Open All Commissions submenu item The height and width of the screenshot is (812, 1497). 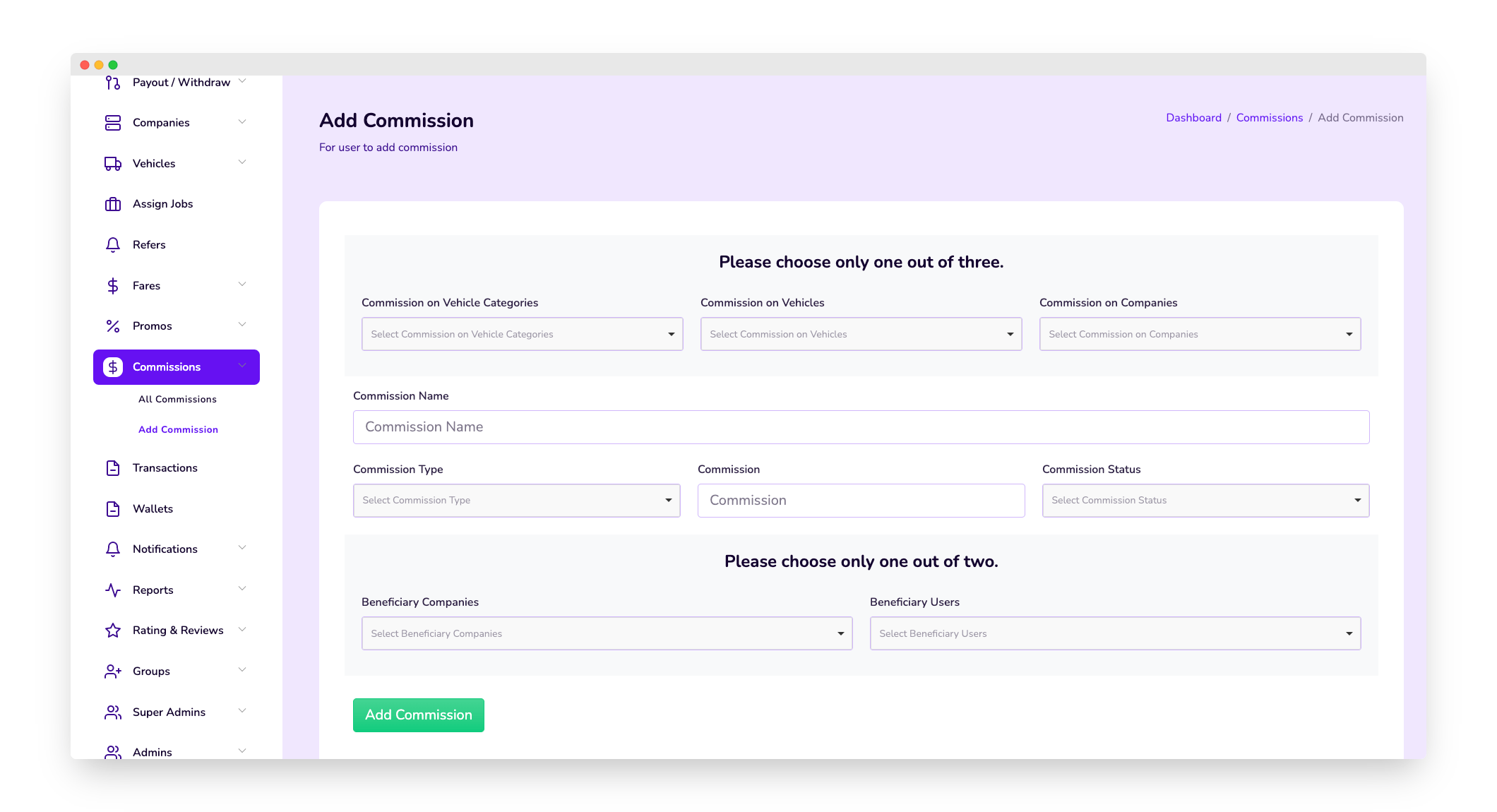point(177,400)
